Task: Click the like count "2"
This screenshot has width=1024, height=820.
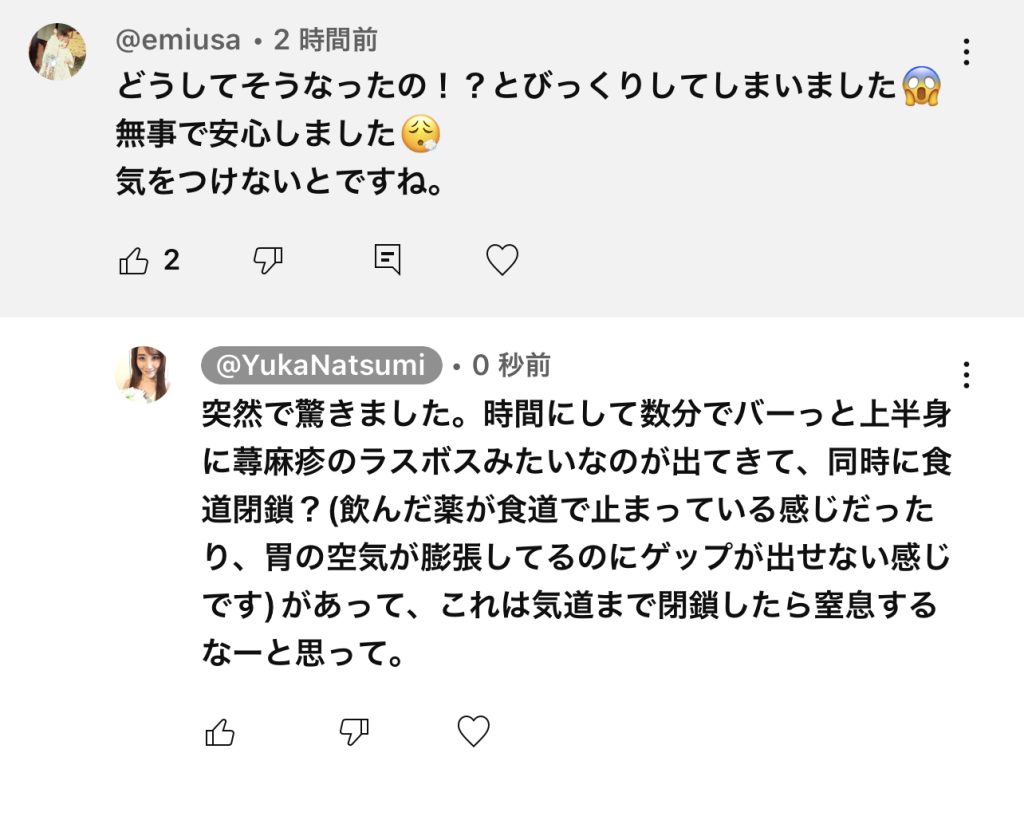Action: pos(171,261)
